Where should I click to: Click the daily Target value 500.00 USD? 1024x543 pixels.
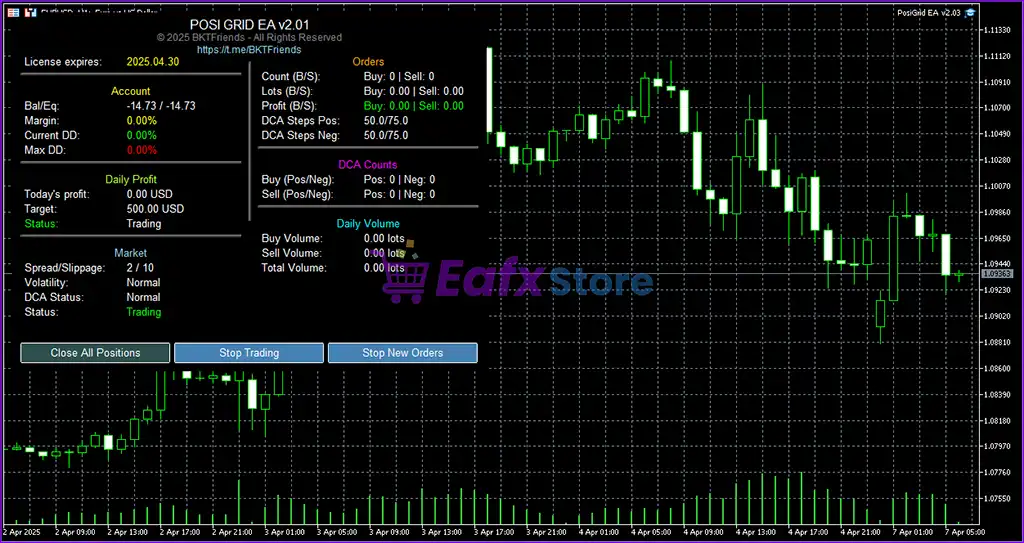point(155,209)
